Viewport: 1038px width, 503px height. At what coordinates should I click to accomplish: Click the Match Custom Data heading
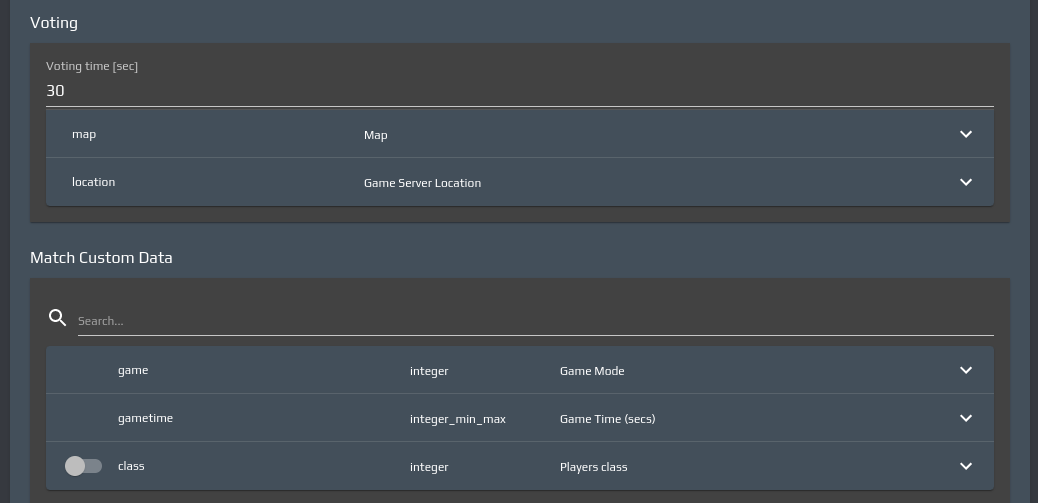tap(101, 258)
